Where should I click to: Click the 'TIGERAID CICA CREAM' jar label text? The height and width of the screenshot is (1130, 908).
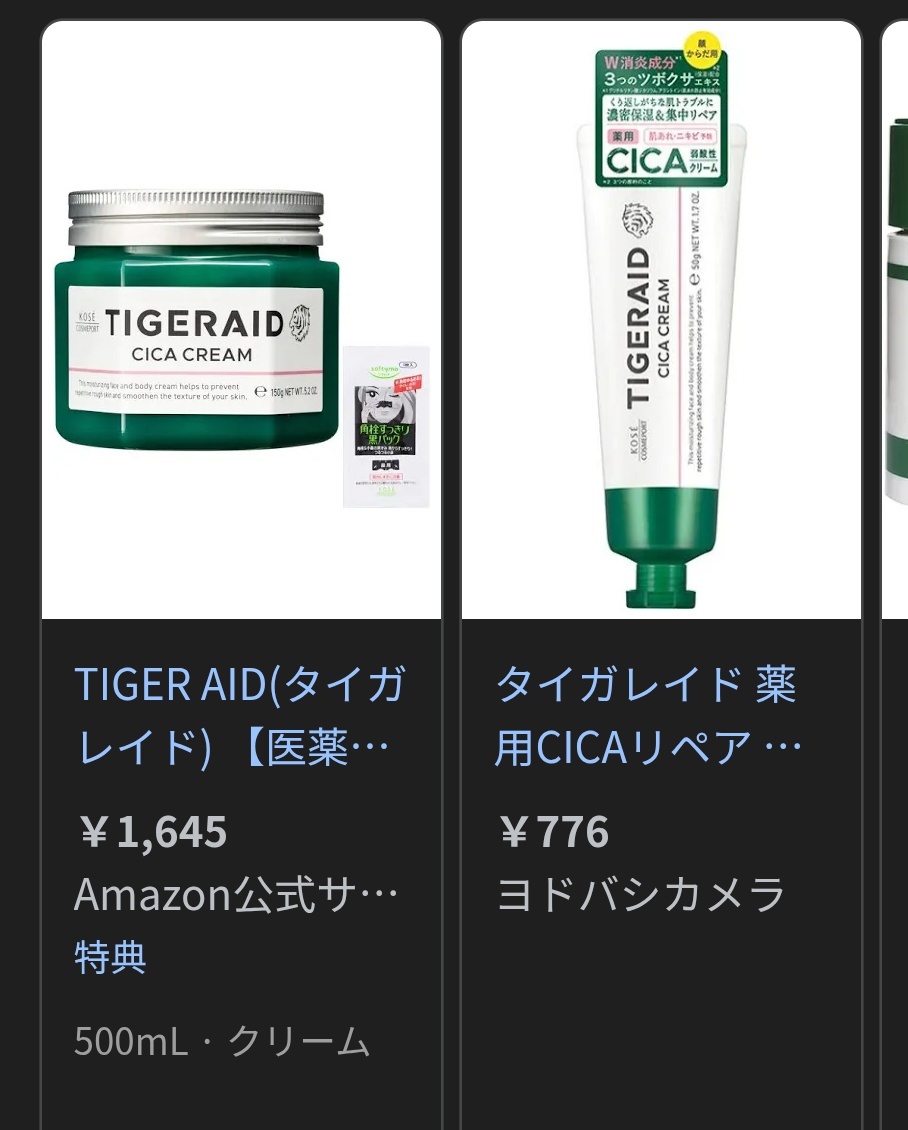click(x=193, y=333)
